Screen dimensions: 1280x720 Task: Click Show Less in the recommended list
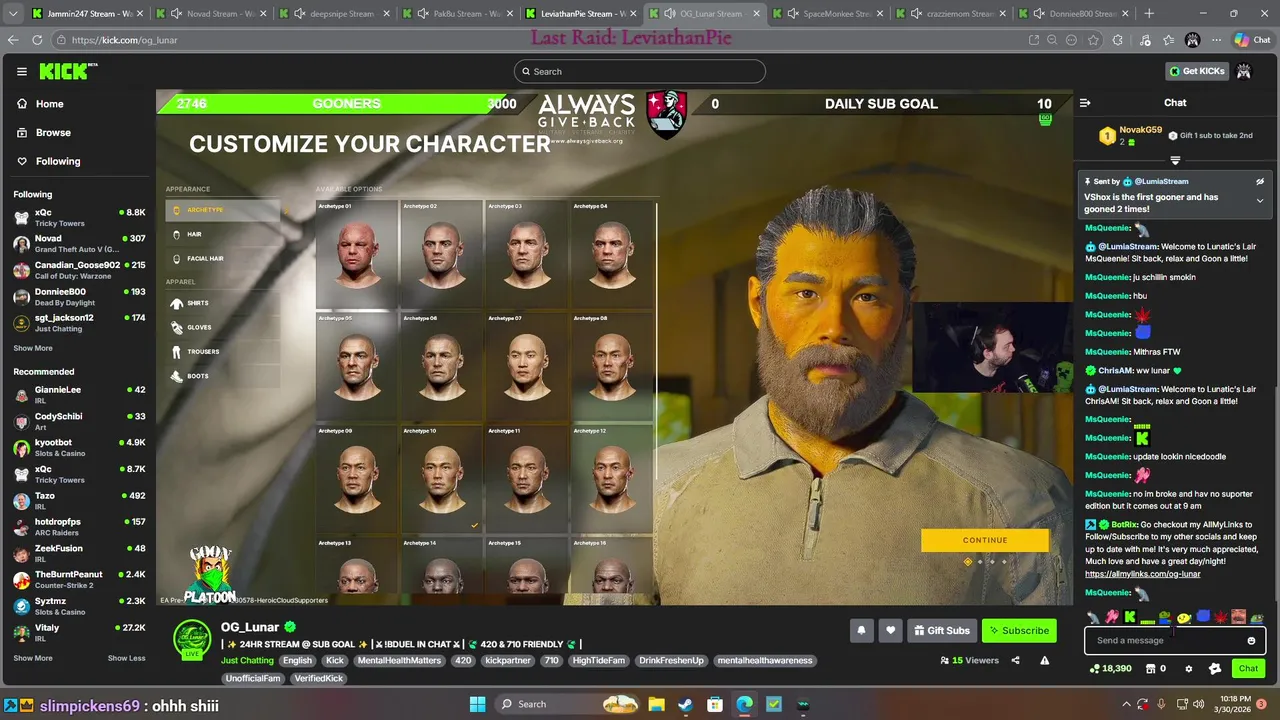126,658
